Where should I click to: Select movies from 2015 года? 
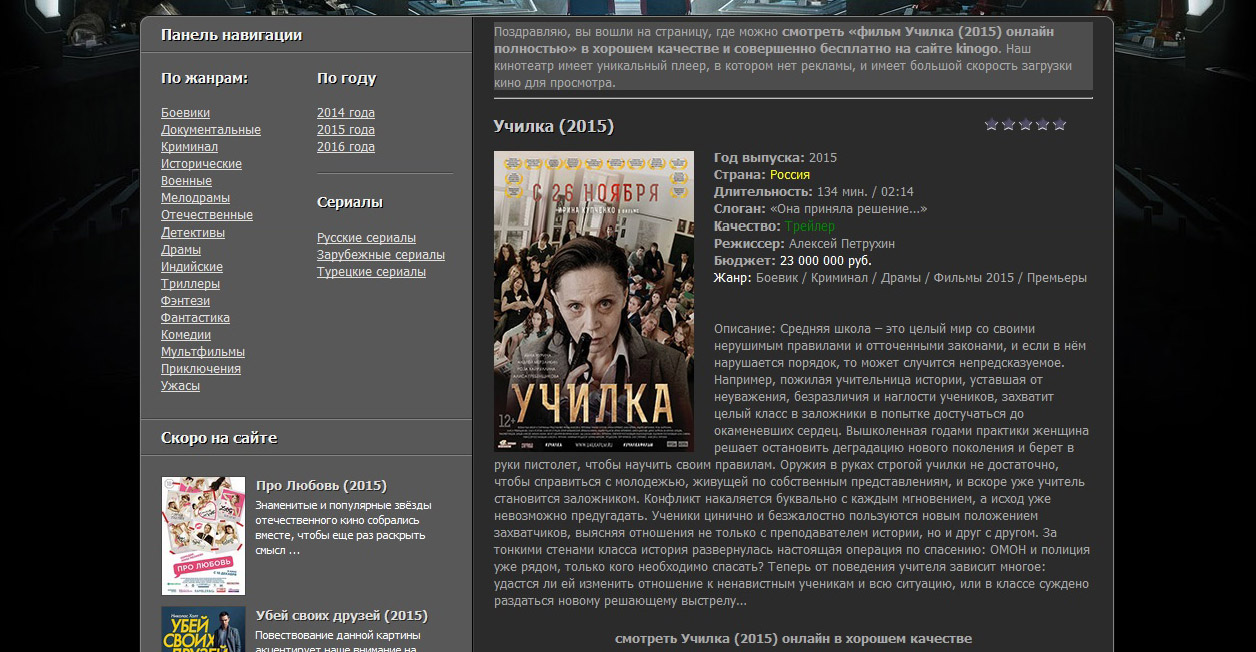[346, 130]
